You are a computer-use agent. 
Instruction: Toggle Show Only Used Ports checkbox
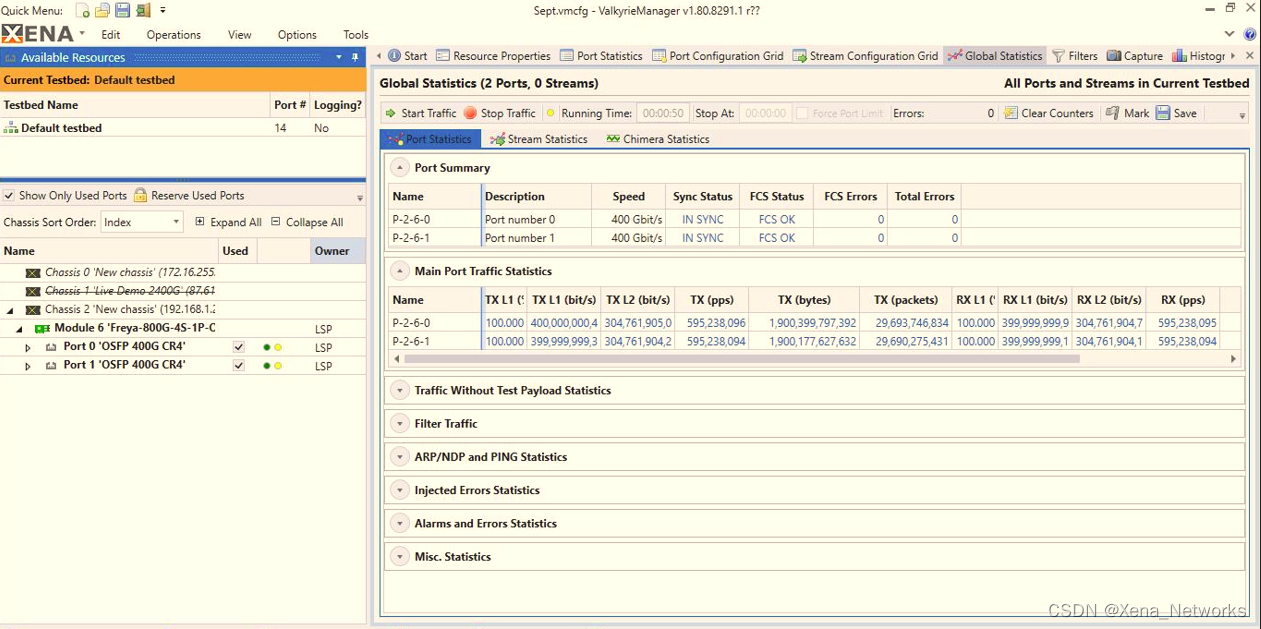[9, 196]
